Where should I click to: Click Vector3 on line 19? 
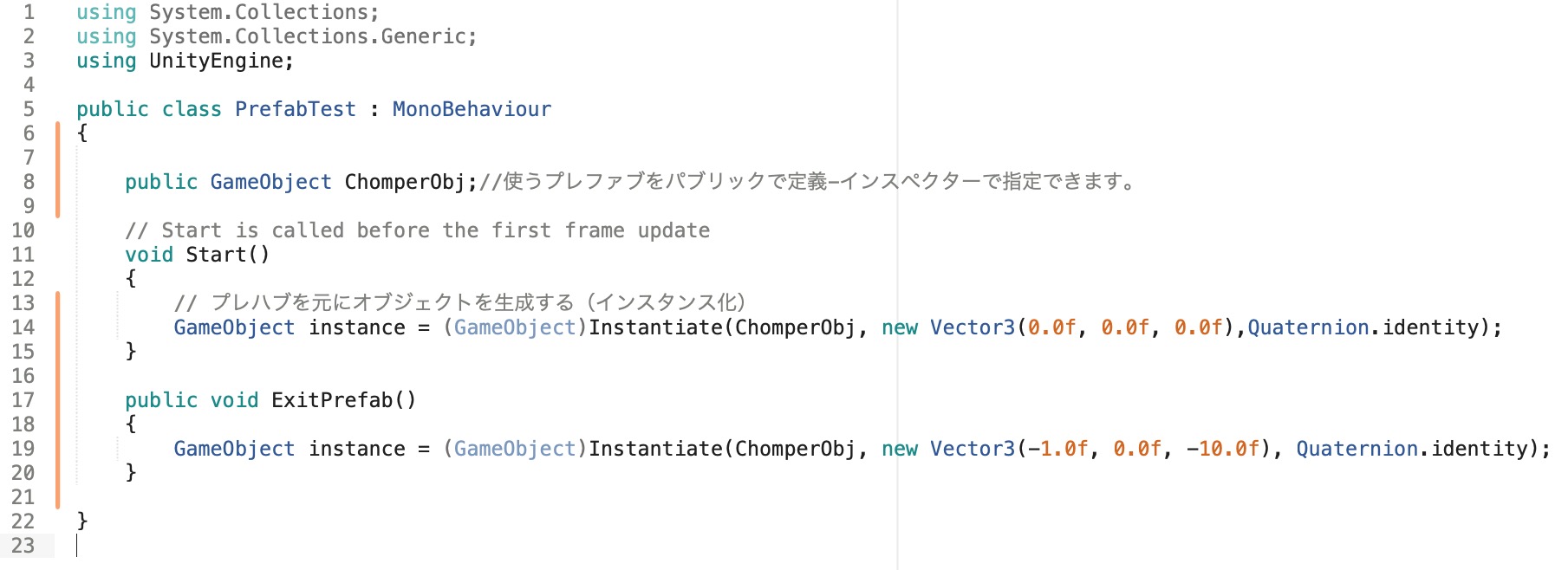pyautogui.click(x=973, y=449)
